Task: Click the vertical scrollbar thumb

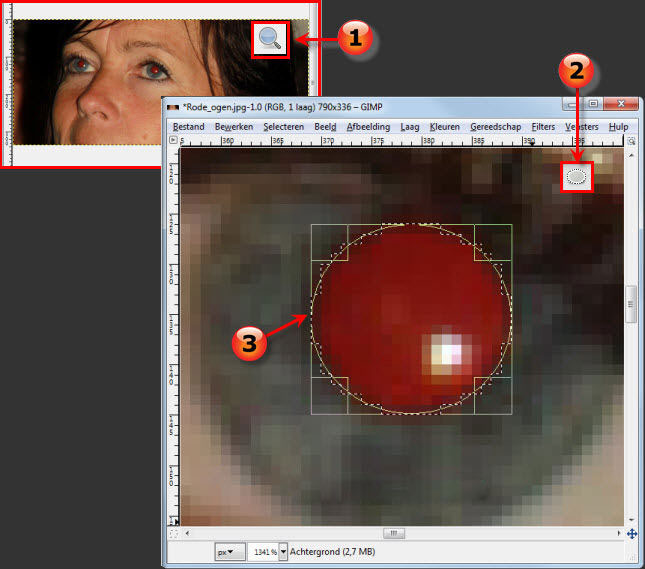Action: coord(631,304)
